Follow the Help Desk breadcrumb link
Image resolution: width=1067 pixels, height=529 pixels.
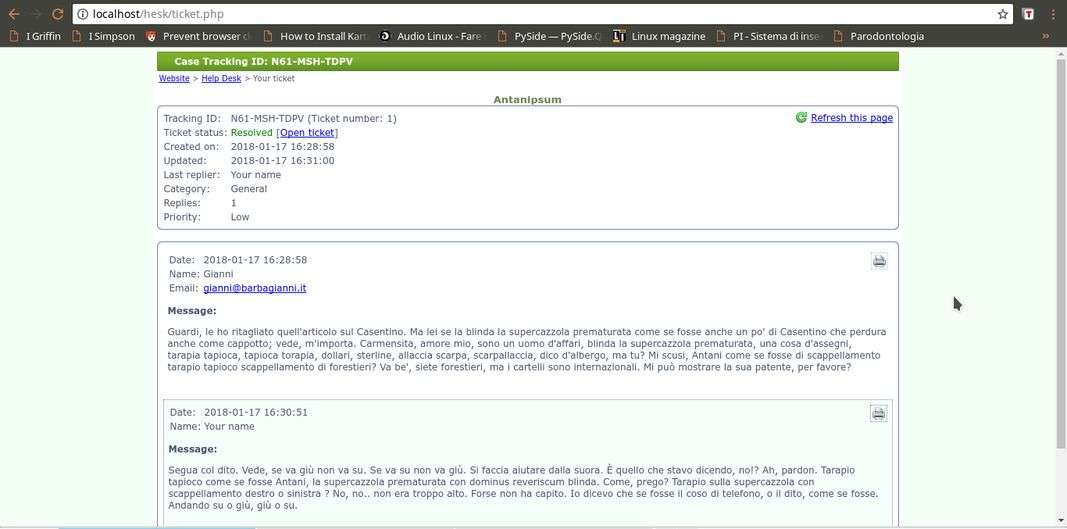[x=221, y=79]
